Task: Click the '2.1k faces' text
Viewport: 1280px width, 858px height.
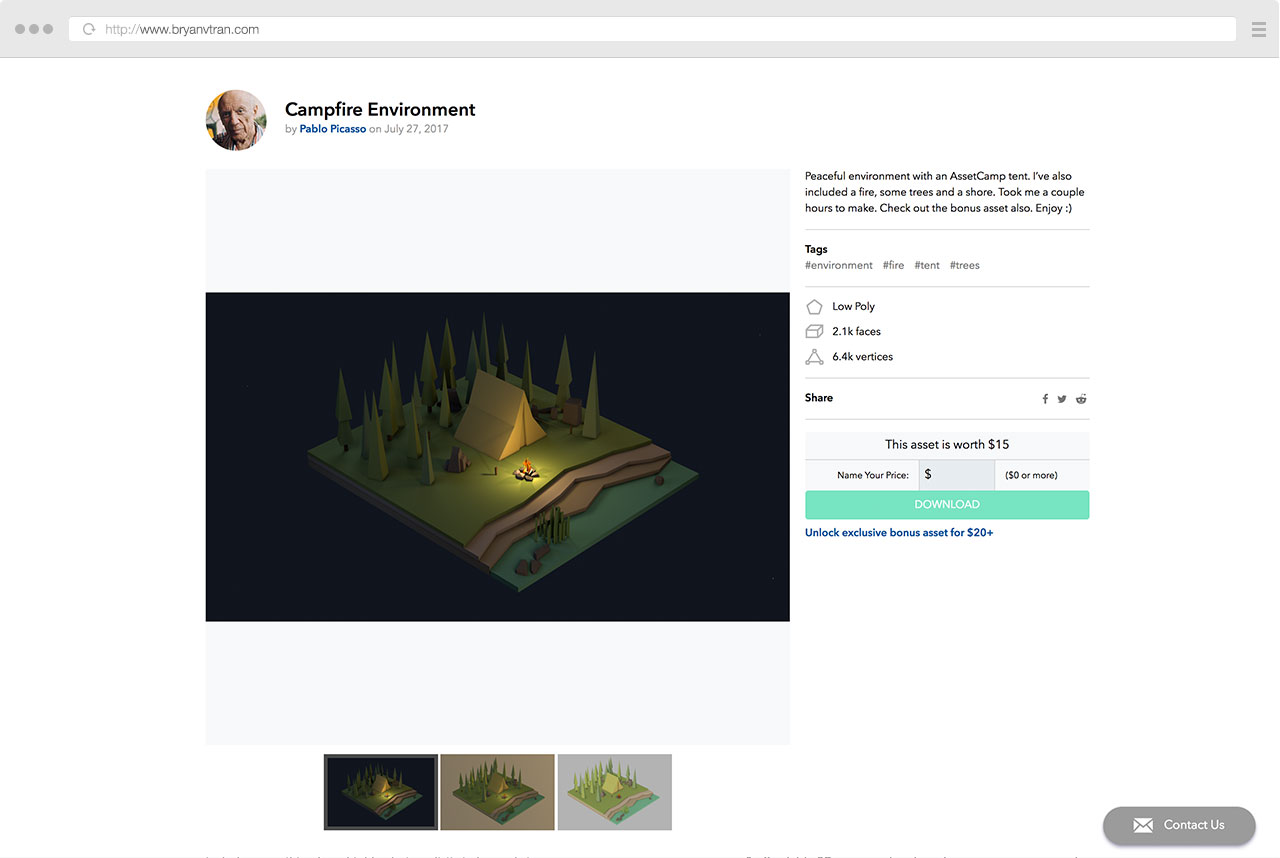Action: 856,332
